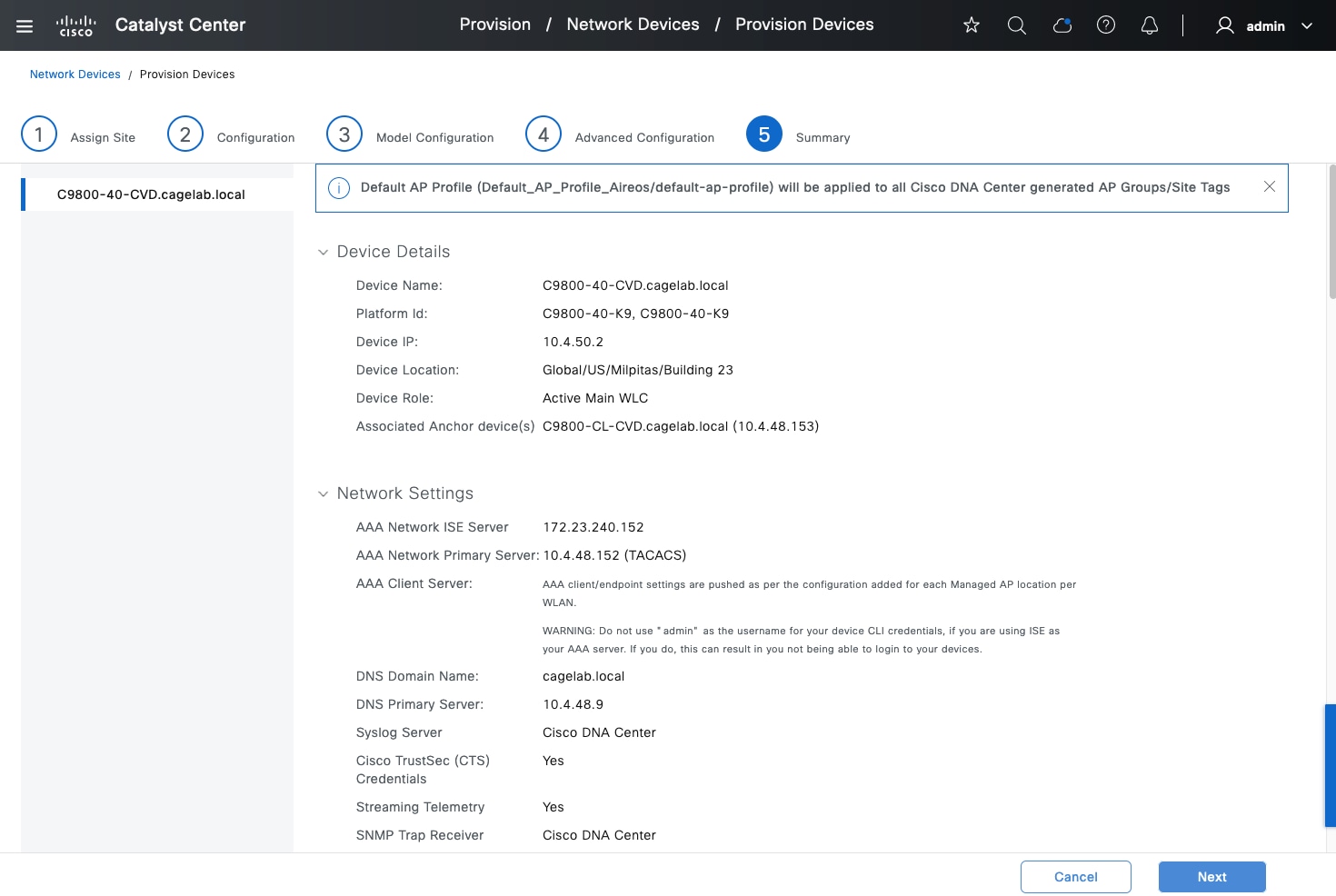The height and width of the screenshot is (896, 1336).
Task: Open the notifications bell icon
Action: pyautogui.click(x=1150, y=25)
